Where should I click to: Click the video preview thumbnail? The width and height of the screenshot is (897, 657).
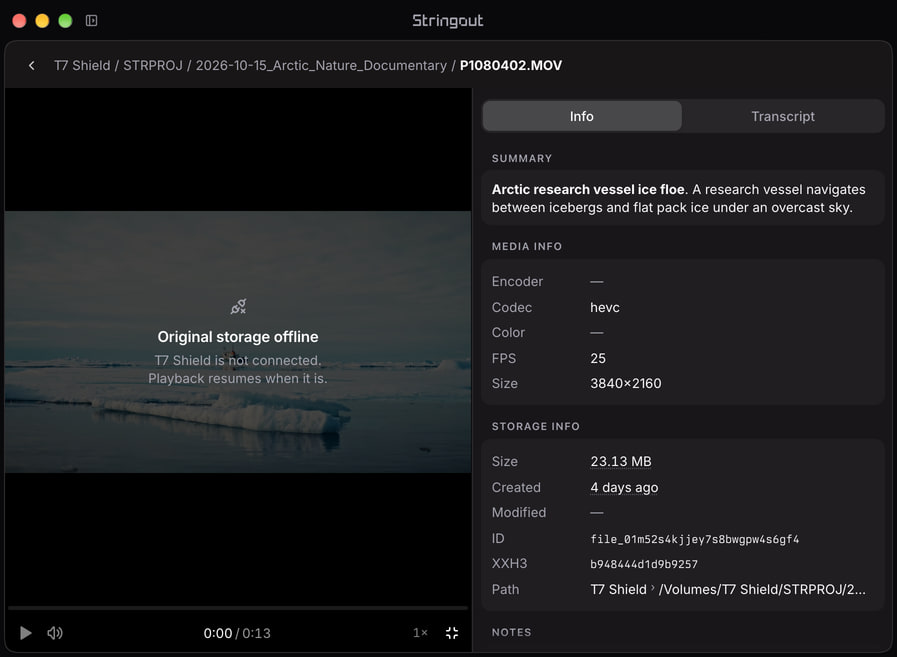tap(238, 342)
